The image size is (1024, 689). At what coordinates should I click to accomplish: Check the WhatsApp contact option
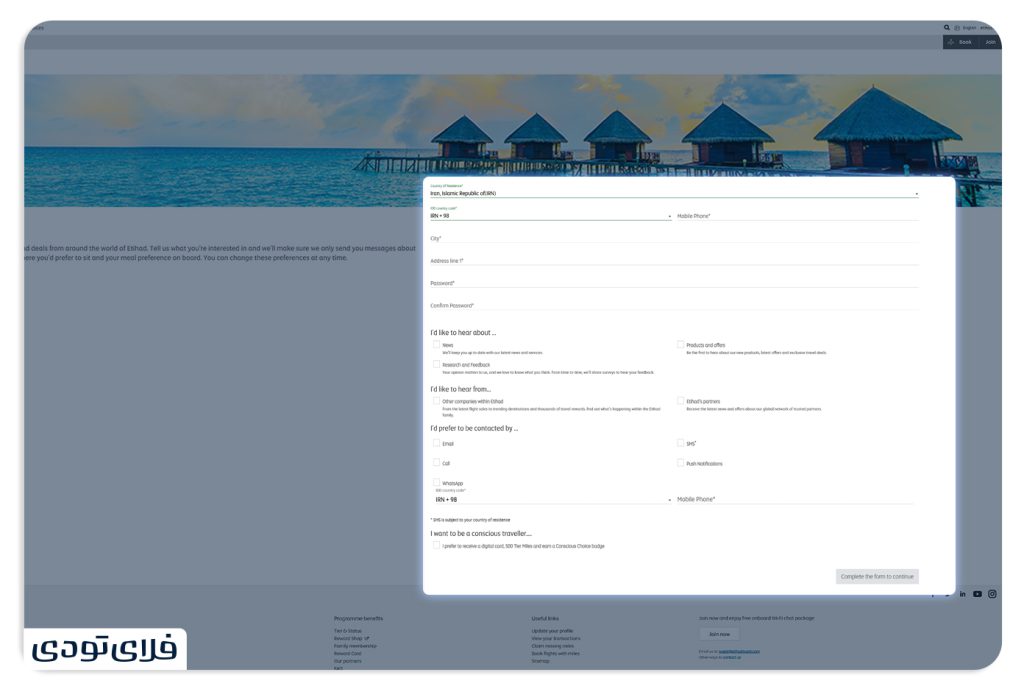(436, 483)
